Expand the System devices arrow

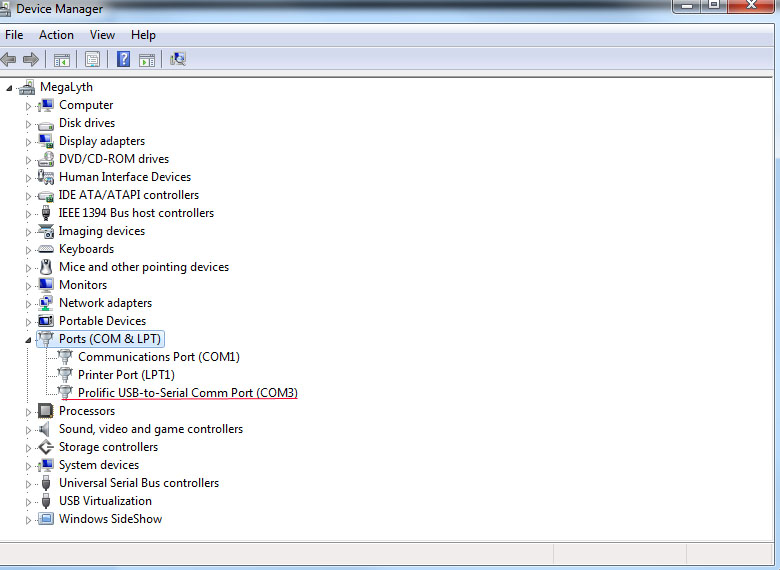click(x=28, y=466)
